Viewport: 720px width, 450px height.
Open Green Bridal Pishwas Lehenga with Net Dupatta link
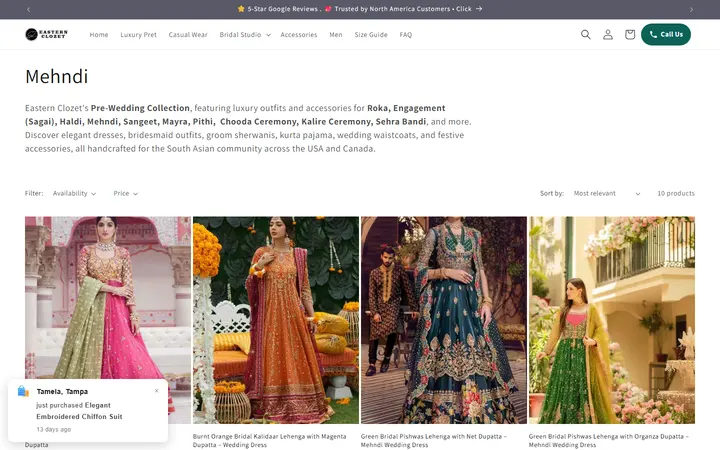(433, 440)
